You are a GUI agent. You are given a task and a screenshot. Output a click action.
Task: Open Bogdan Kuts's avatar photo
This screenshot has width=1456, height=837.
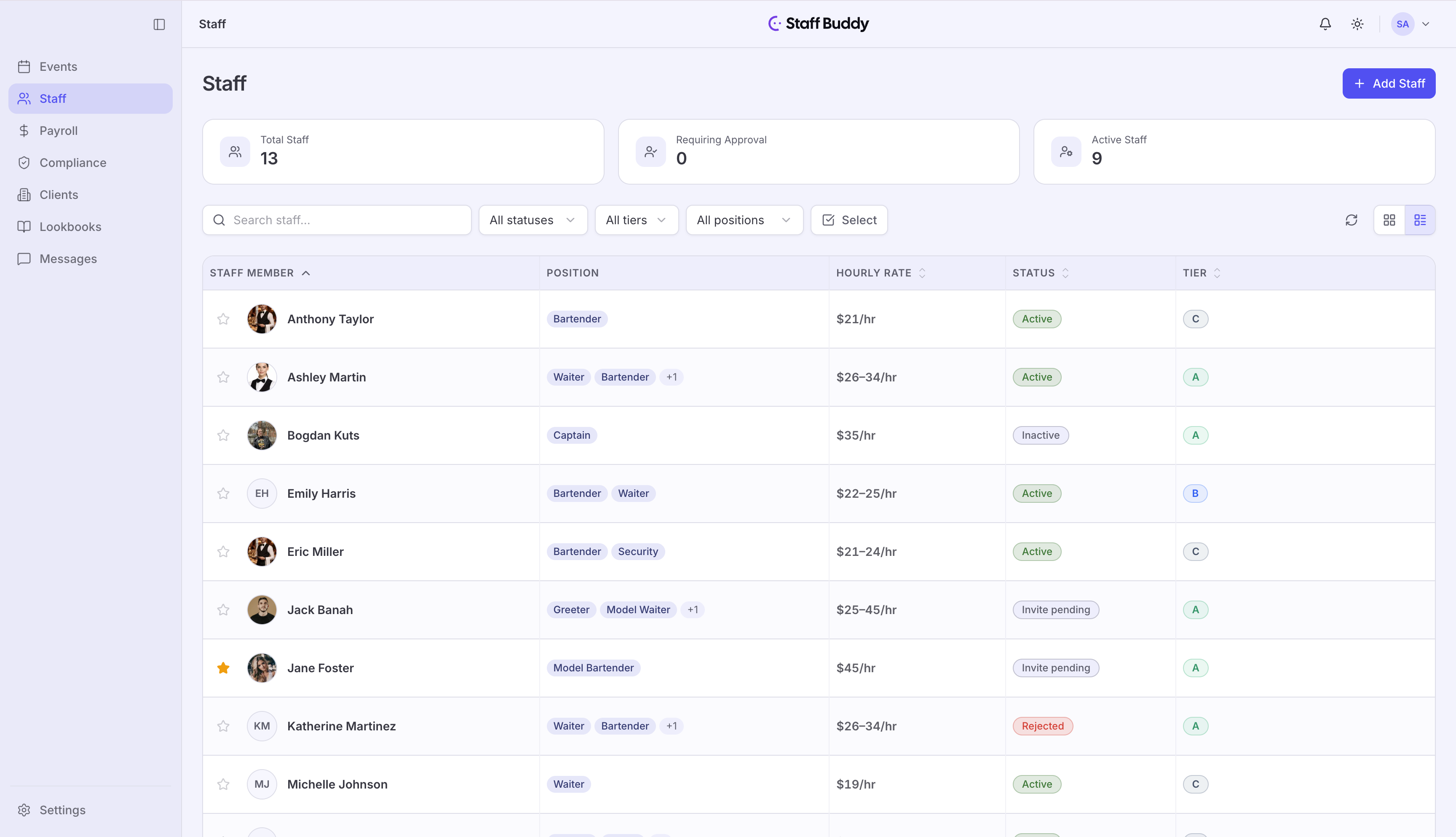click(x=262, y=435)
